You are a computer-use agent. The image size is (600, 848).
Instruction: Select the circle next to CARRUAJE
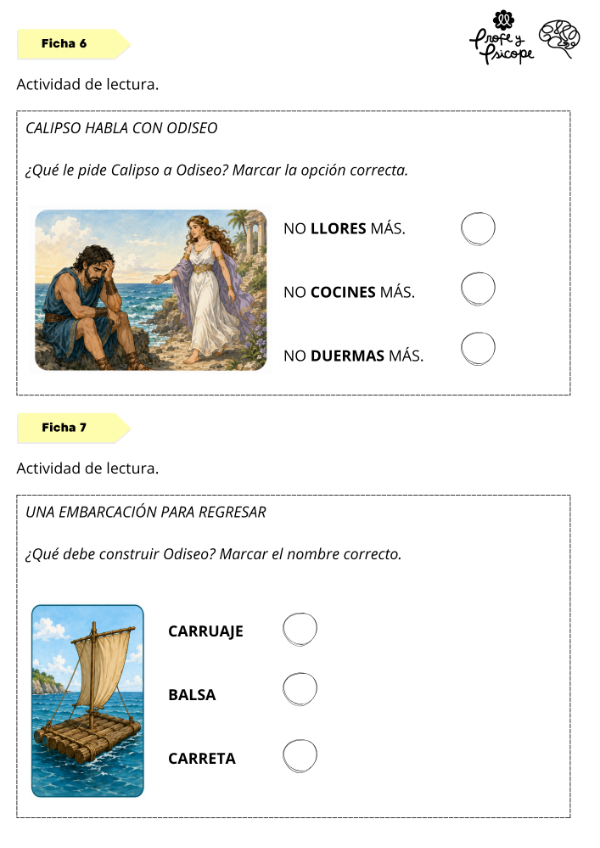[x=300, y=630]
